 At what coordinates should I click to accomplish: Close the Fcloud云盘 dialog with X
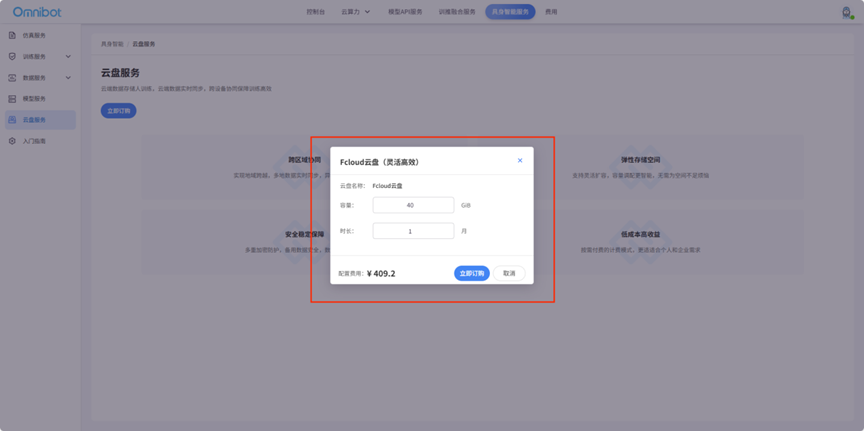point(520,161)
